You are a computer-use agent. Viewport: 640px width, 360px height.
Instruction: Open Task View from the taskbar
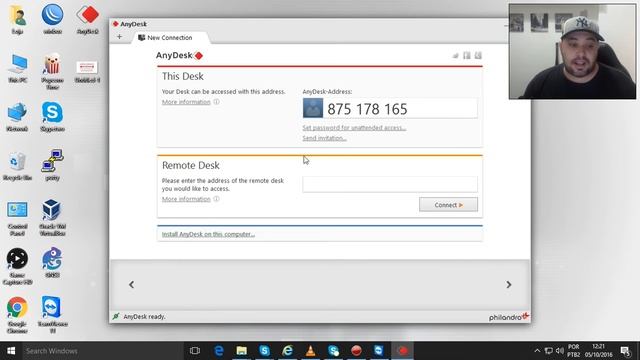coord(195,351)
